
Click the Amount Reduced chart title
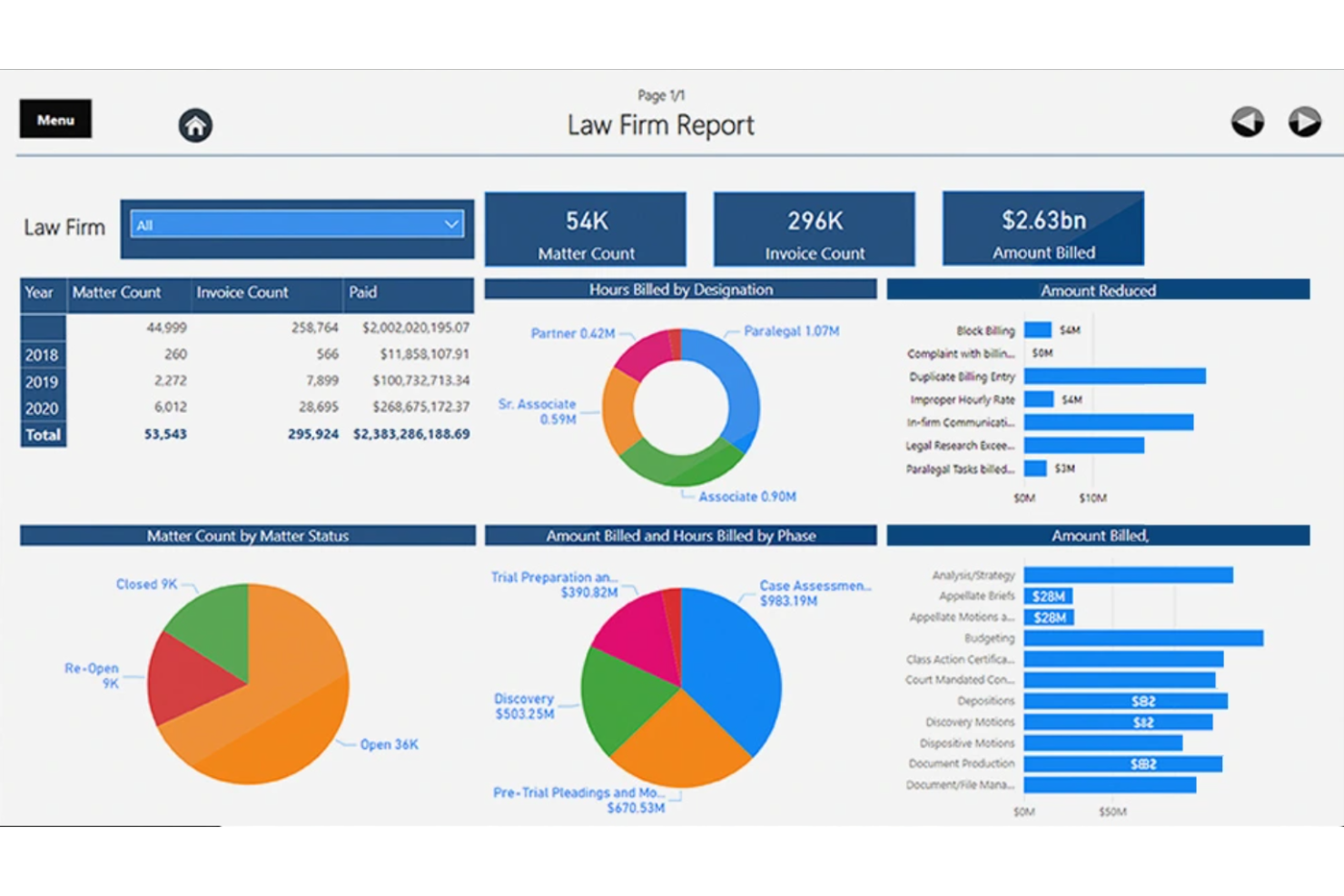pos(1098,290)
